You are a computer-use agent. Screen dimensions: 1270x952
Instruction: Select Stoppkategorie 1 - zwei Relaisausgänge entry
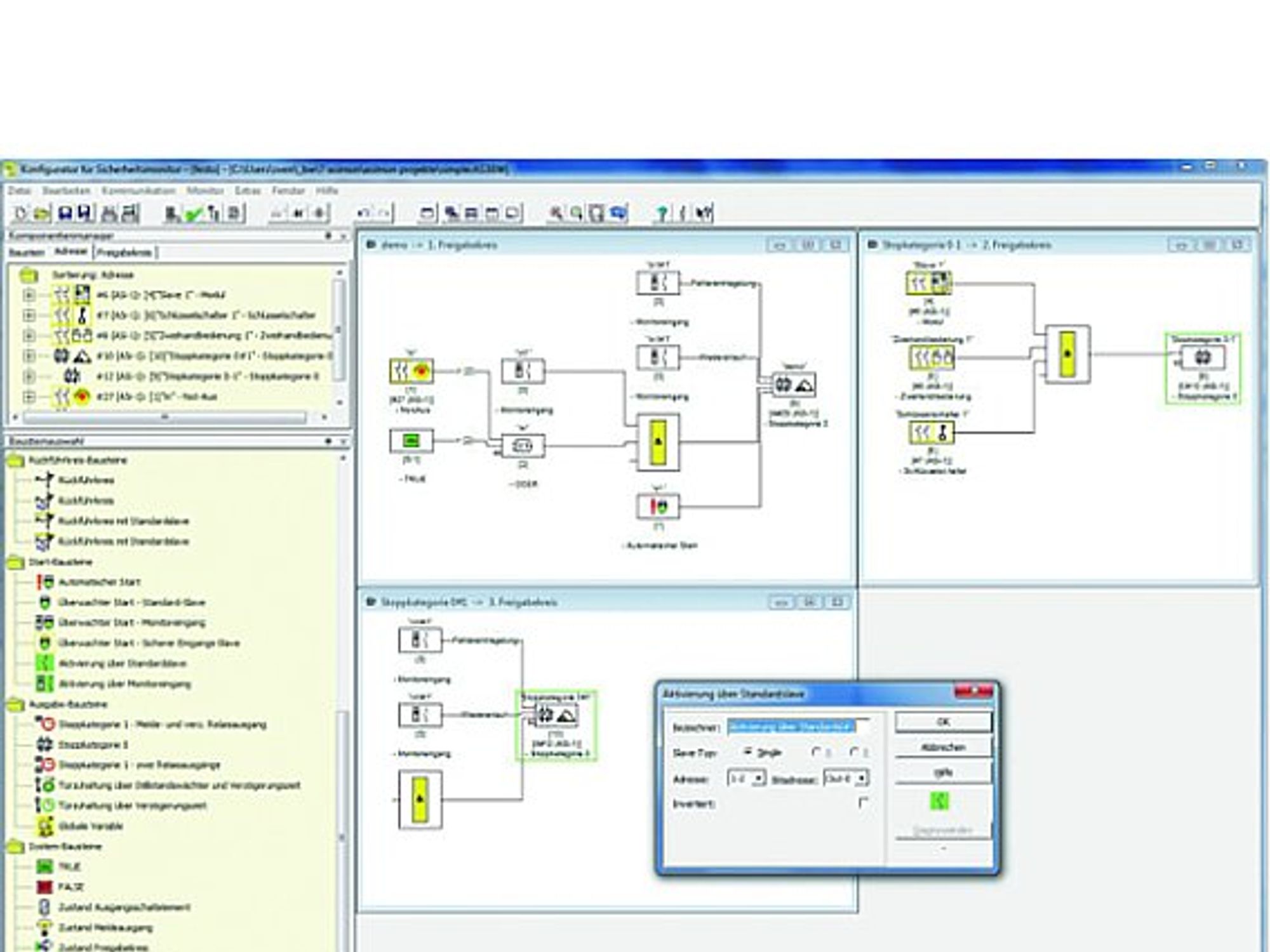point(139,765)
